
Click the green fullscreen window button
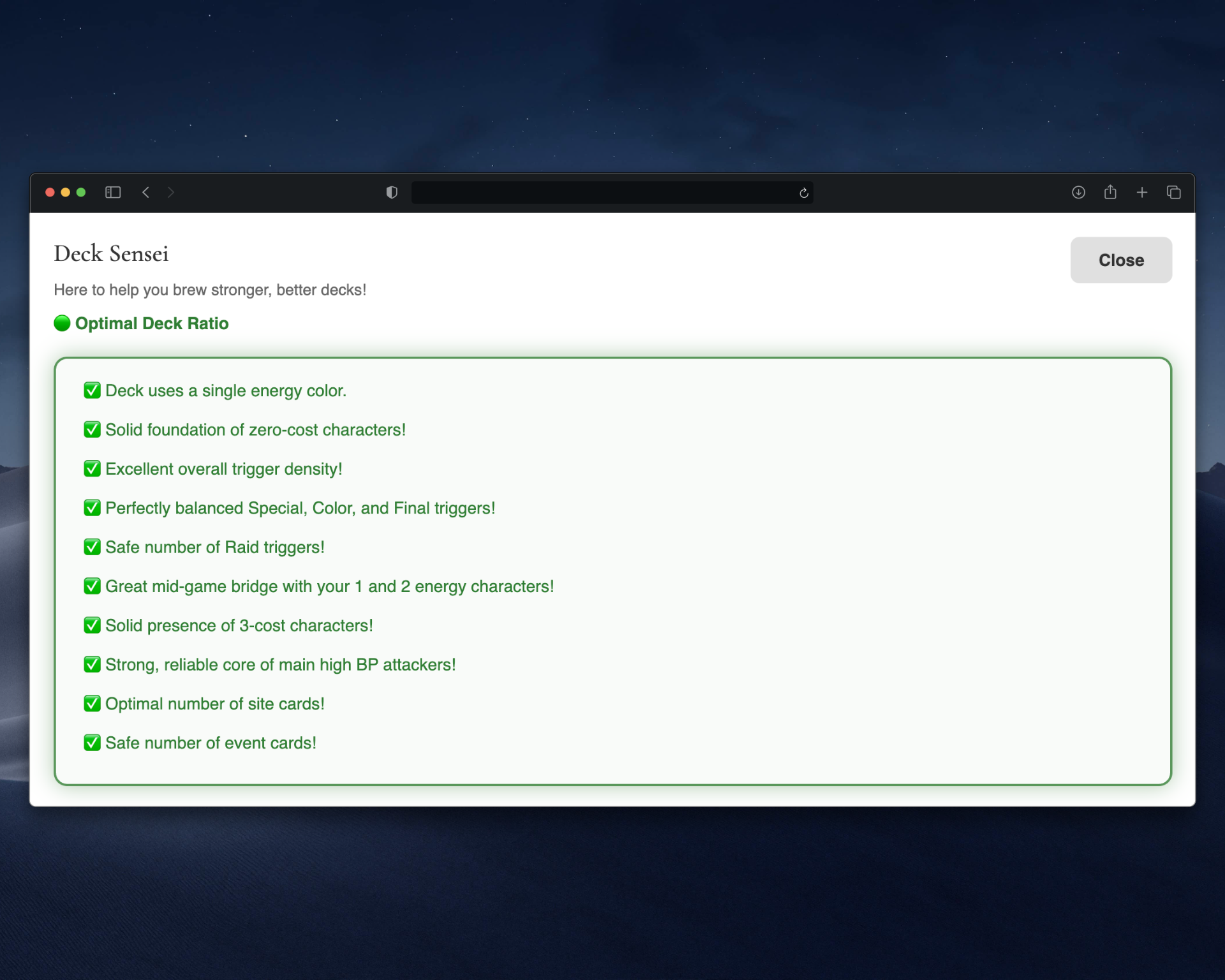81,192
